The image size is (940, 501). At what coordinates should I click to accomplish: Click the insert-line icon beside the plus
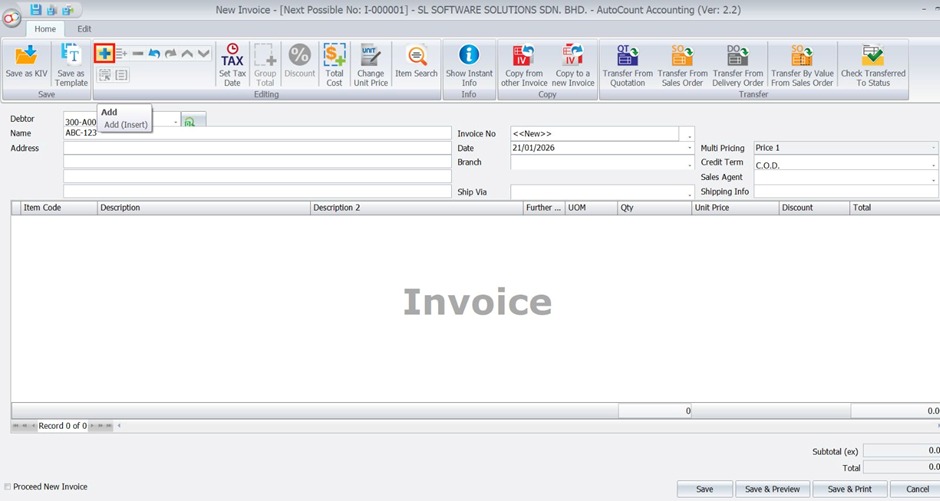point(122,54)
